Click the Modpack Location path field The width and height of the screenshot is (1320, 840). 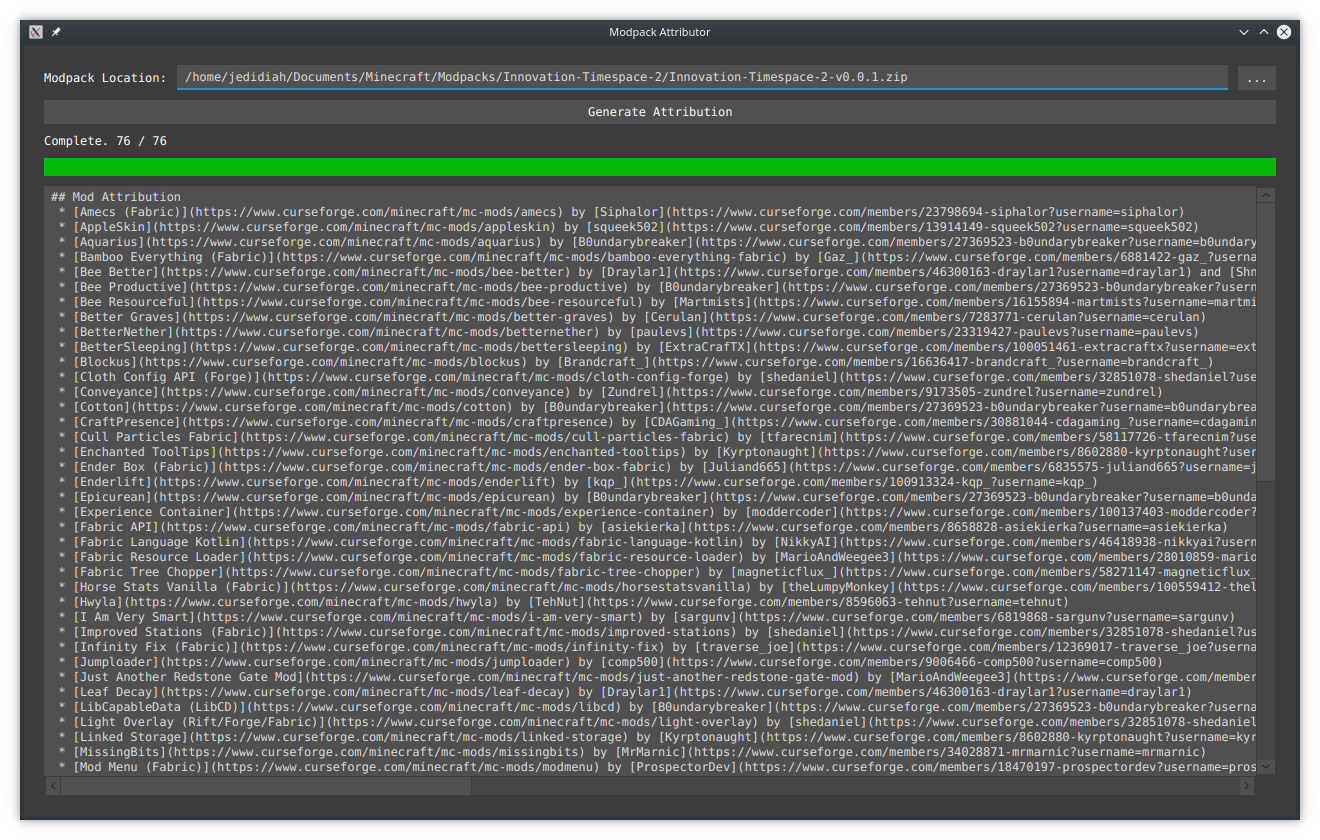(x=702, y=77)
